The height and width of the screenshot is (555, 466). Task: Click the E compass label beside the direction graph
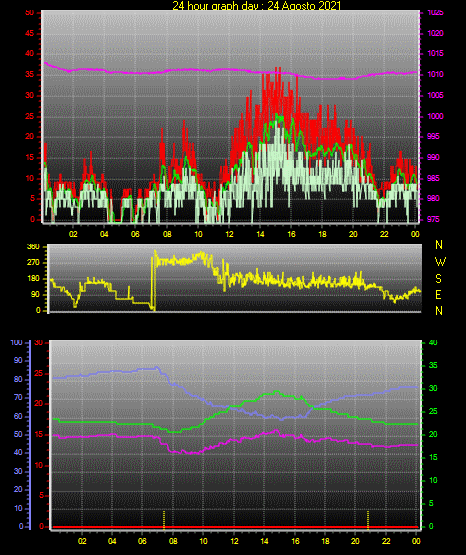438,294
